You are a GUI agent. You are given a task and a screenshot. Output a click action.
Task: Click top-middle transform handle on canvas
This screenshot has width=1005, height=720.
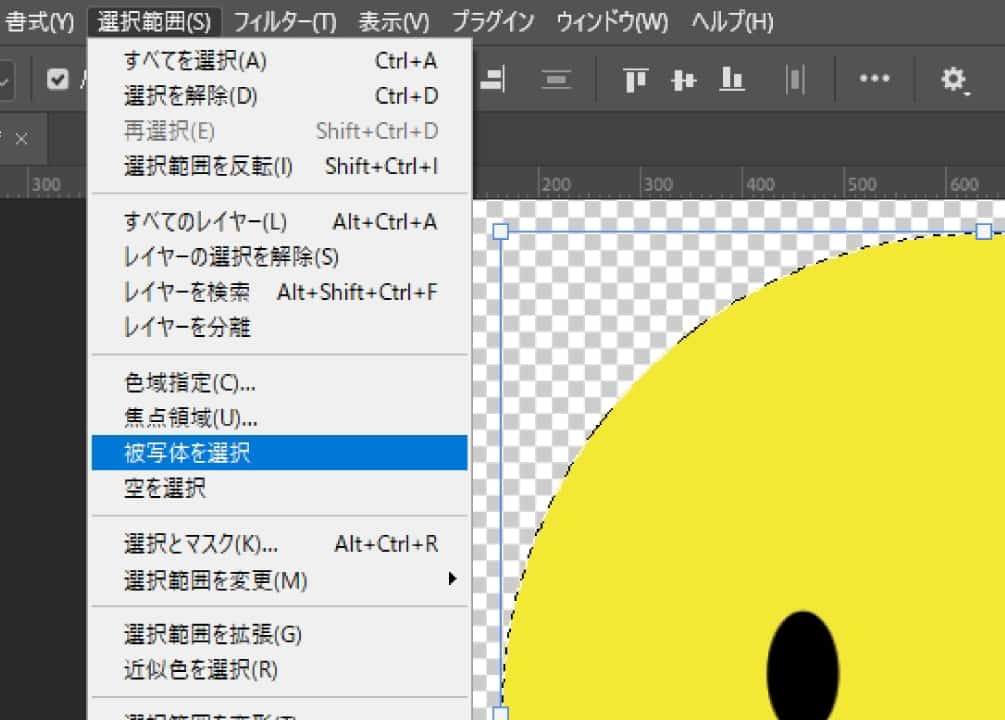[984, 231]
